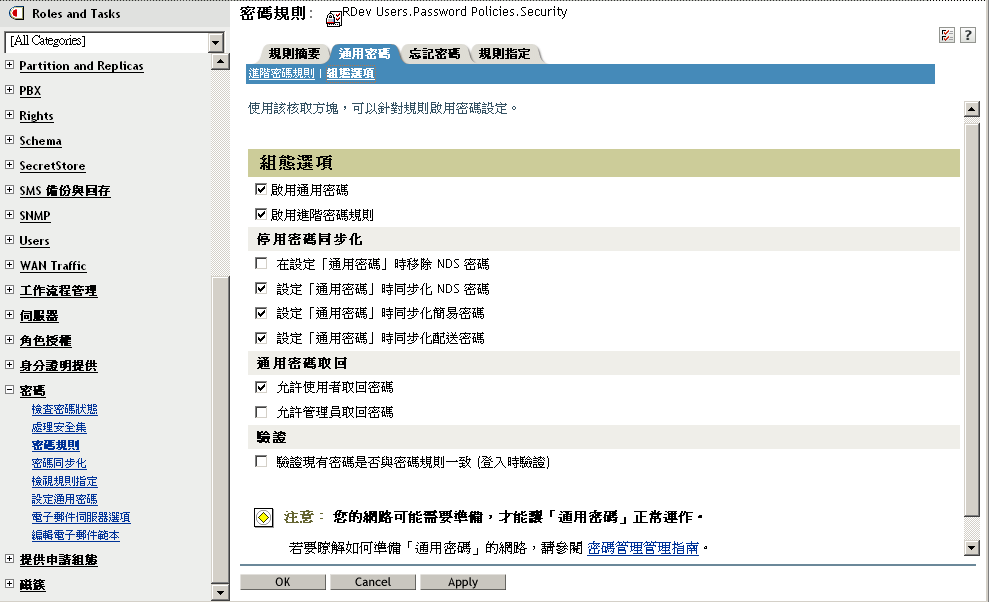Toggle 啟用進階密碼規則 checkbox

[x=260, y=215]
